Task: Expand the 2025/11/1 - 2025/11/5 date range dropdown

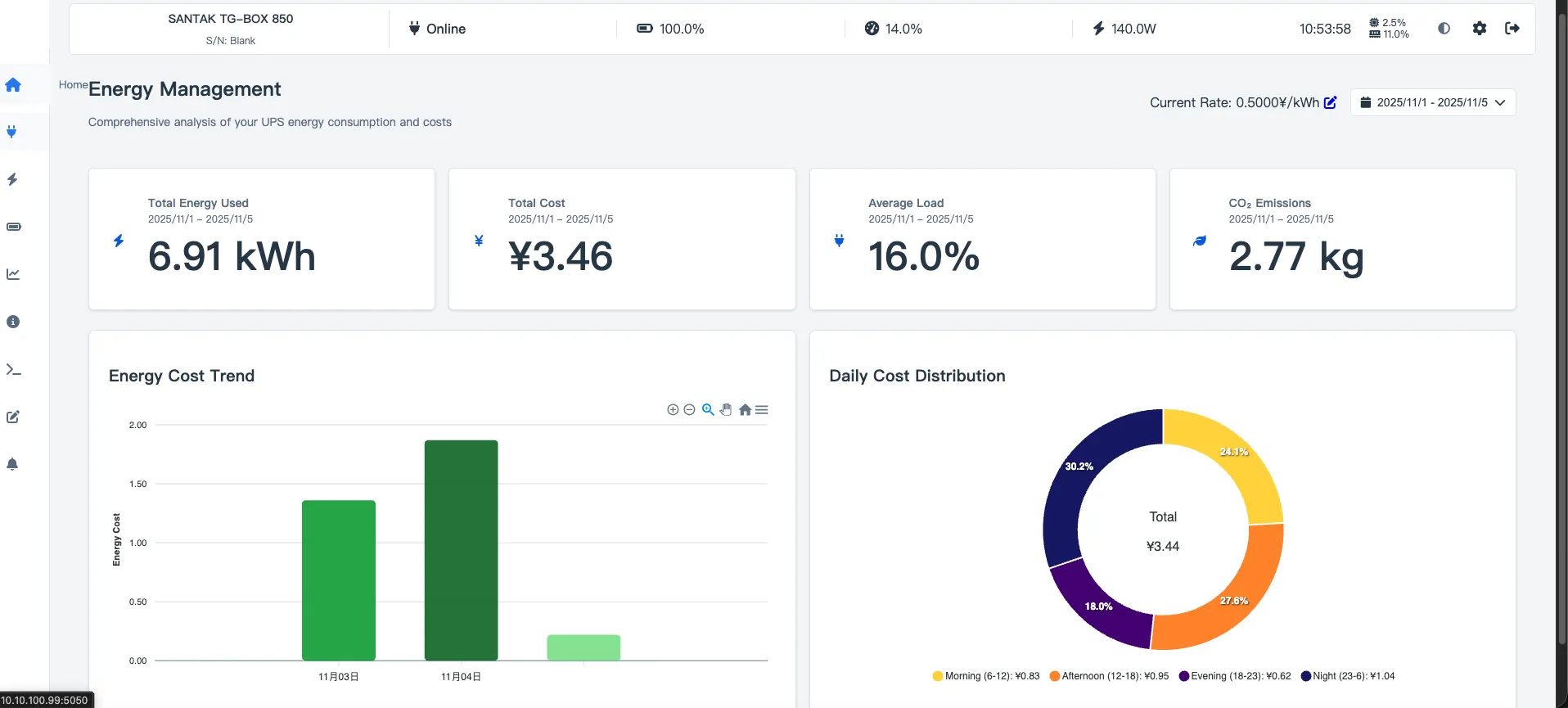Action: 1432,102
